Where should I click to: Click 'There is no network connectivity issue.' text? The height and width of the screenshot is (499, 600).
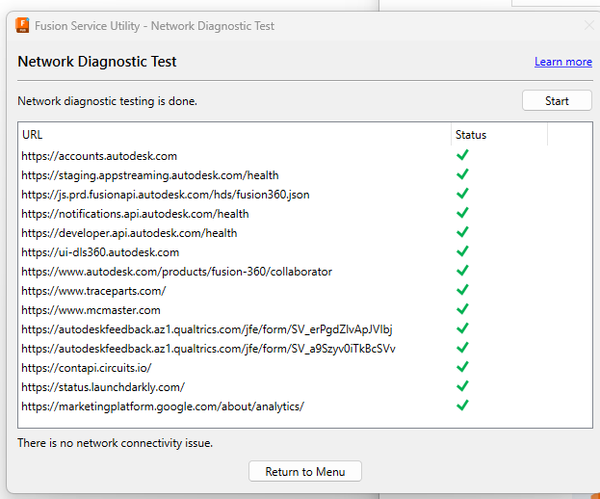click(x=115, y=443)
